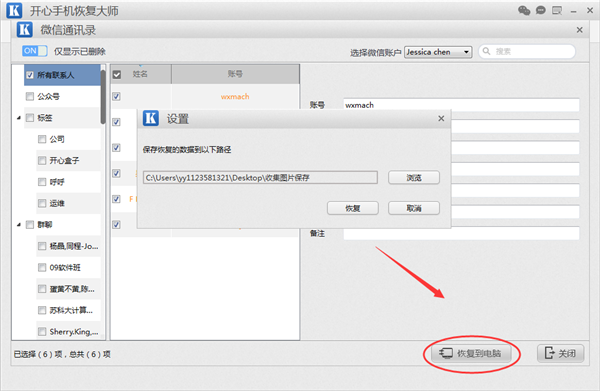This screenshot has height=391, width=600.
Task: Check the Sherry.King group checkbox
Action: pyautogui.click(x=42, y=331)
